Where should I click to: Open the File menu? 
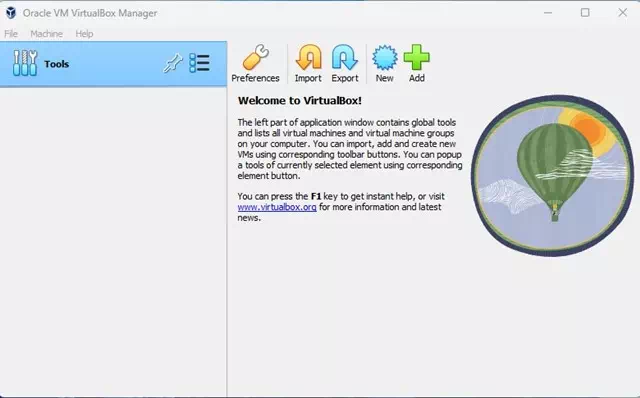click(11, 34)
